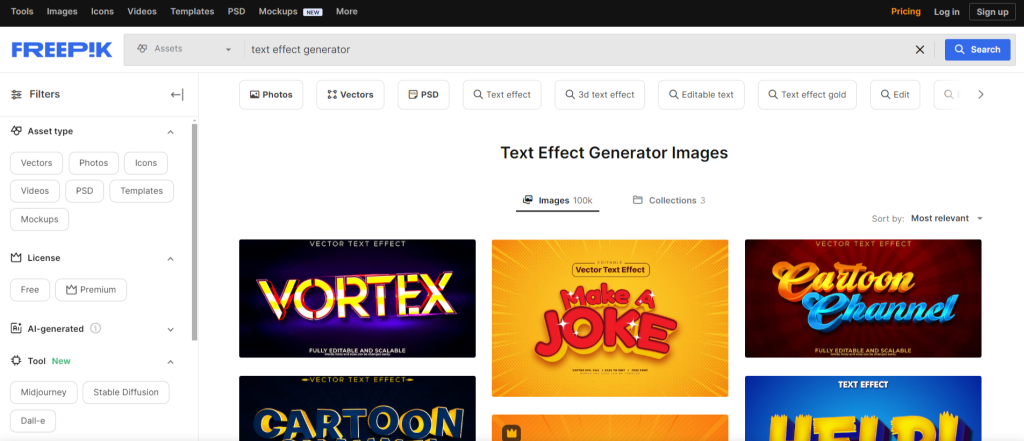Open the Pricing link
Screen dimensions: 1024x441
tap(905, 12)
